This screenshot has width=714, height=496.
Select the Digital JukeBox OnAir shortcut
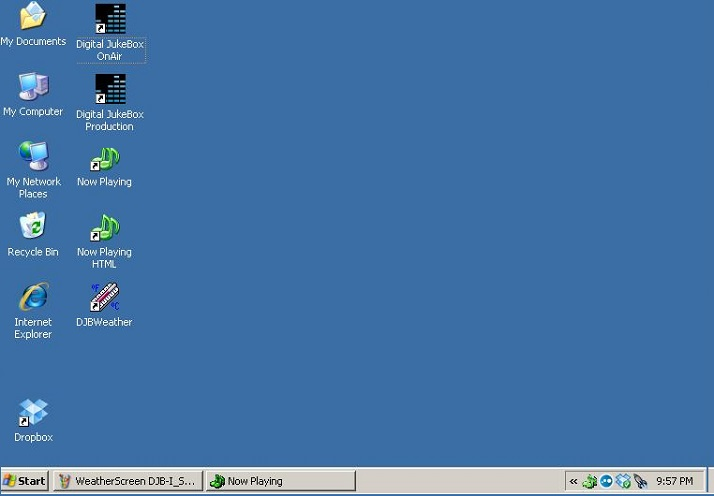[x=110, y=19]
